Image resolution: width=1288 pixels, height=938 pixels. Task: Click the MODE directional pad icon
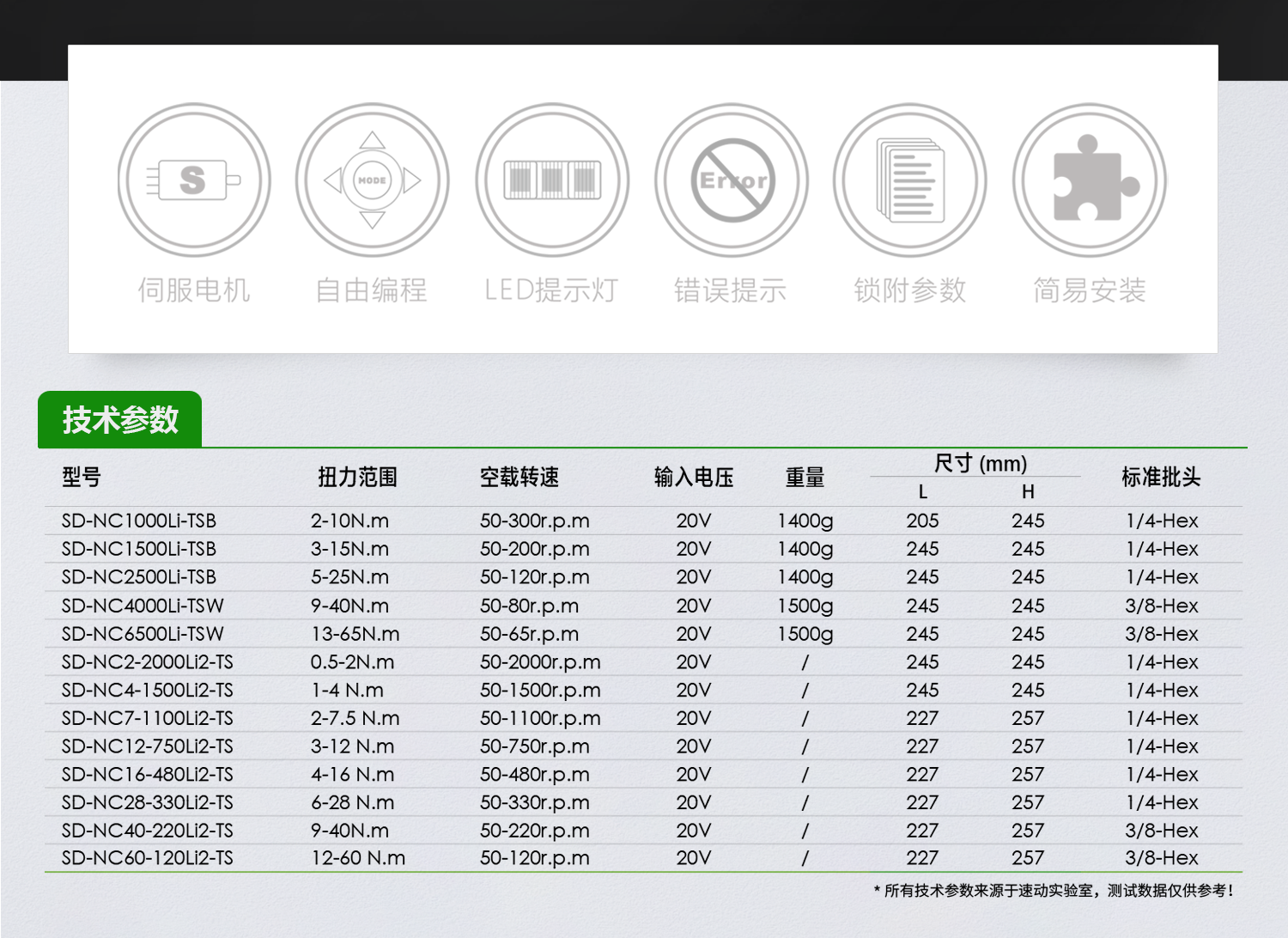(x=372, y=180)
